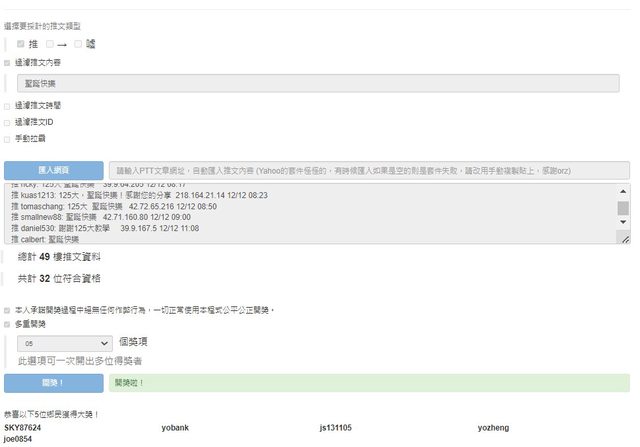Viewport: 640px width, 447px height.
Task: Toggle the 過濾推文內容 filter checkbox
Action: click(8, 63)
